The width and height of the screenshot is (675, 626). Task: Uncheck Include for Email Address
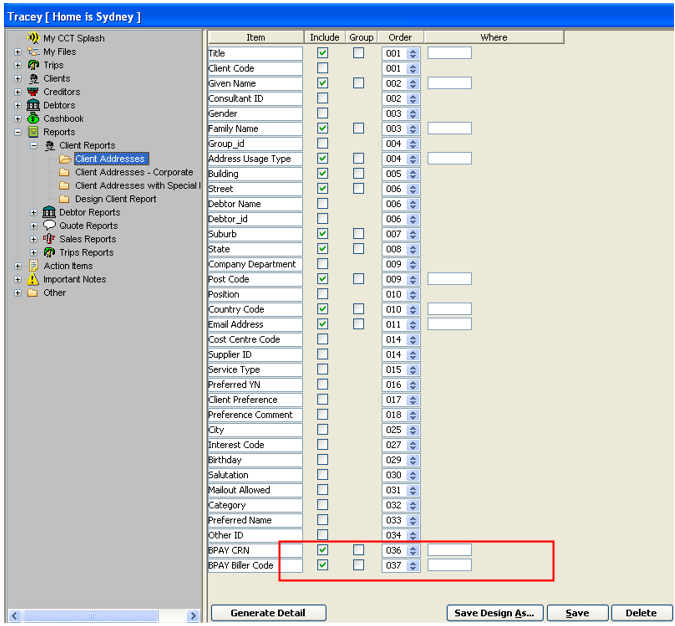point(322,324)
